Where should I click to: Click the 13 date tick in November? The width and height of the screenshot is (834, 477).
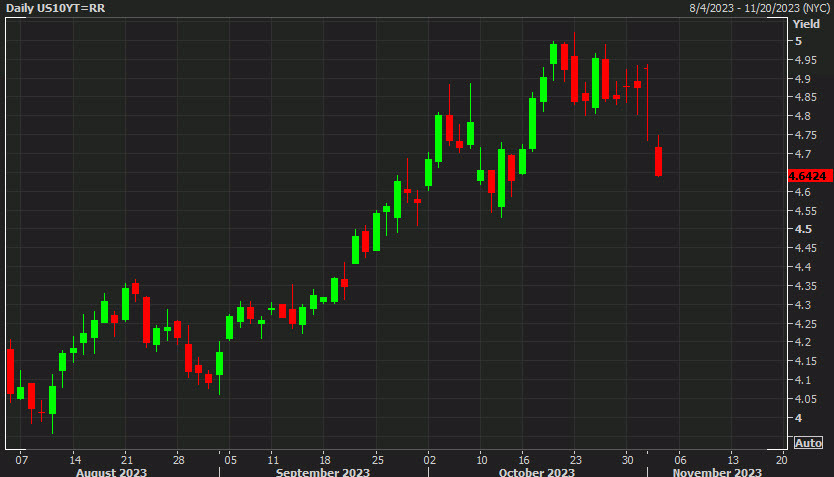point(732,460)
